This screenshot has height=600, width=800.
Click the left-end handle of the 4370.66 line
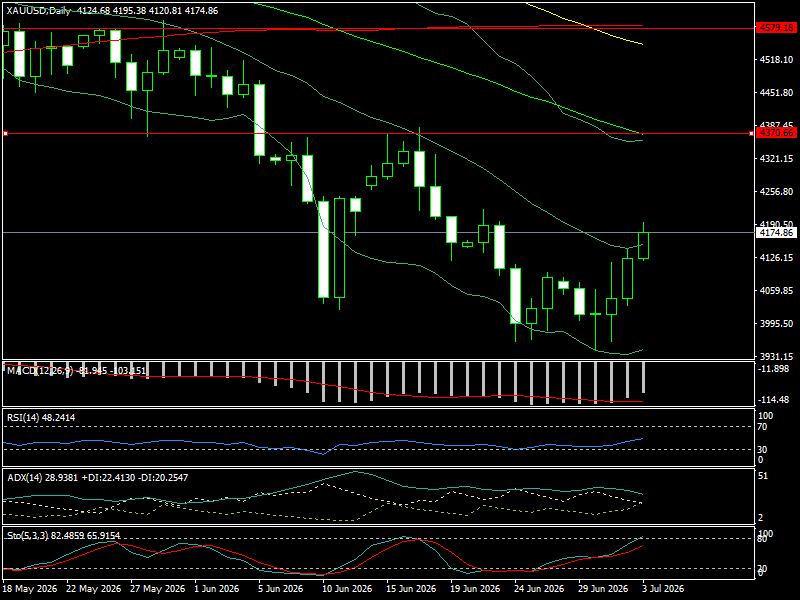click(x=5, y=134)
